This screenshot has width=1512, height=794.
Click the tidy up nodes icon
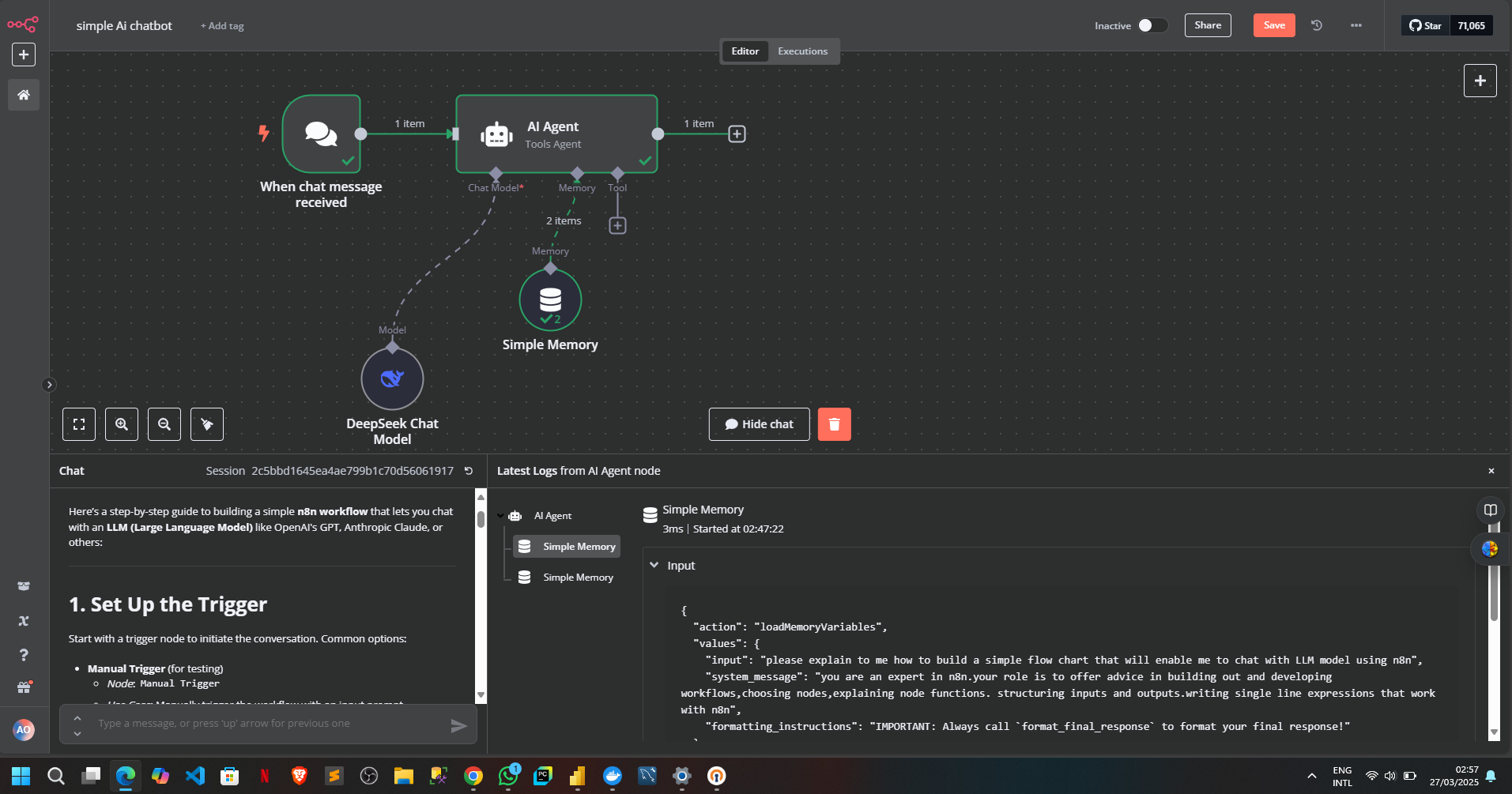click(207, 424)
